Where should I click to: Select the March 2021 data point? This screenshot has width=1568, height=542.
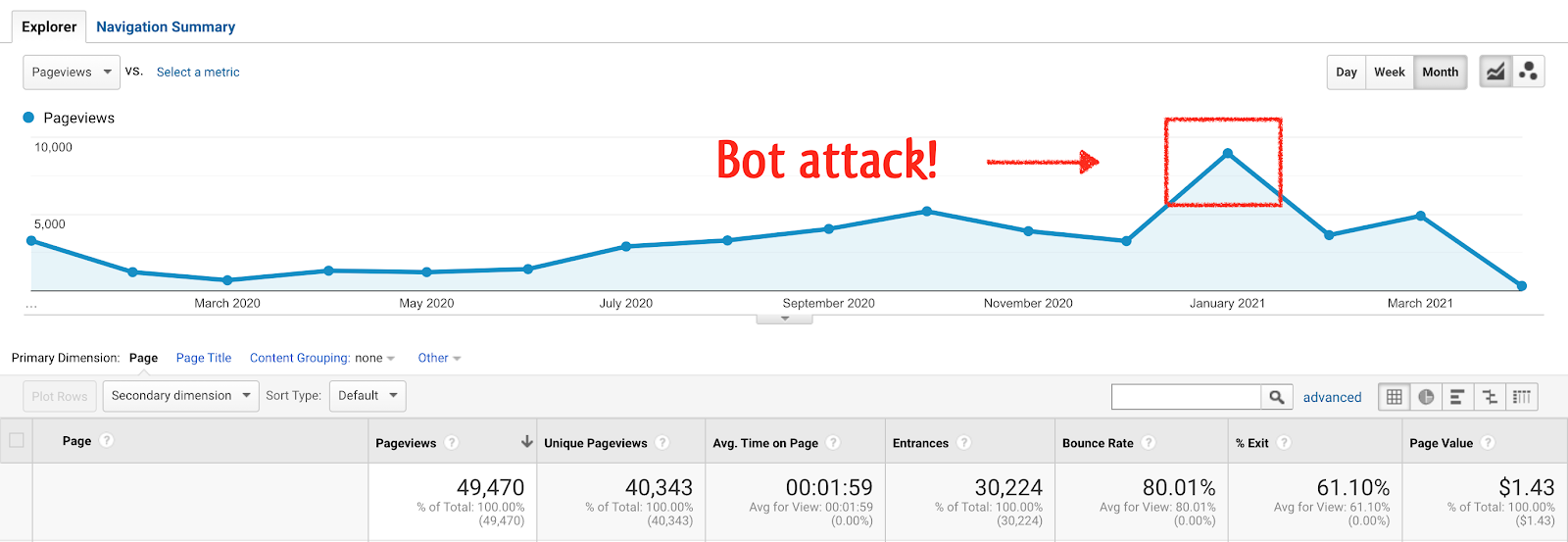pyautogui.click(x=1420, y=216)
